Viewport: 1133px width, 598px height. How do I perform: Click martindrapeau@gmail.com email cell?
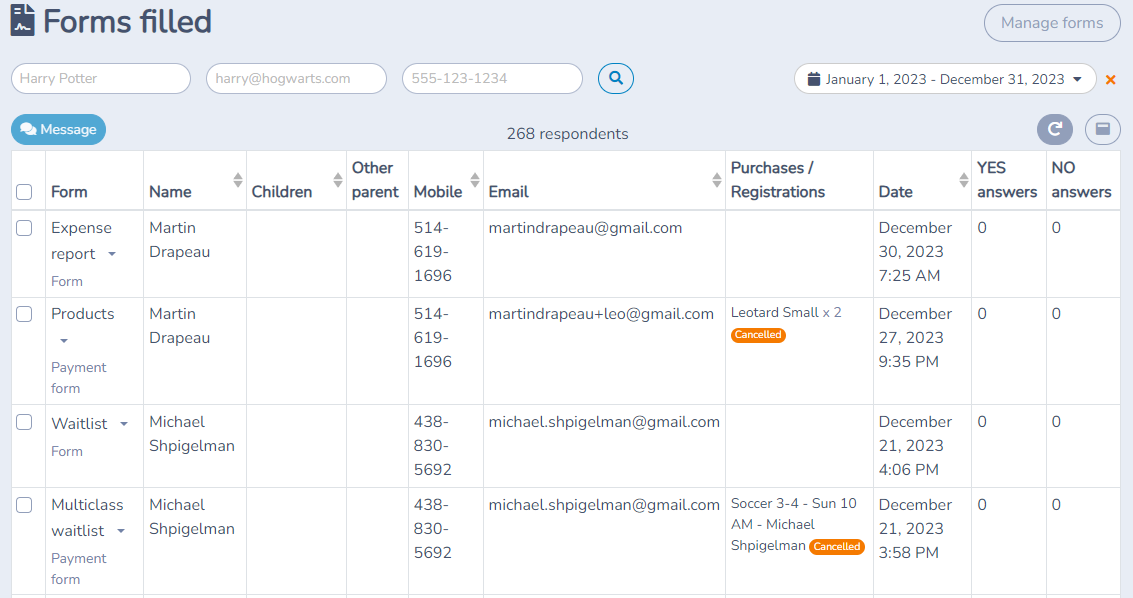[x=585, y=228]
